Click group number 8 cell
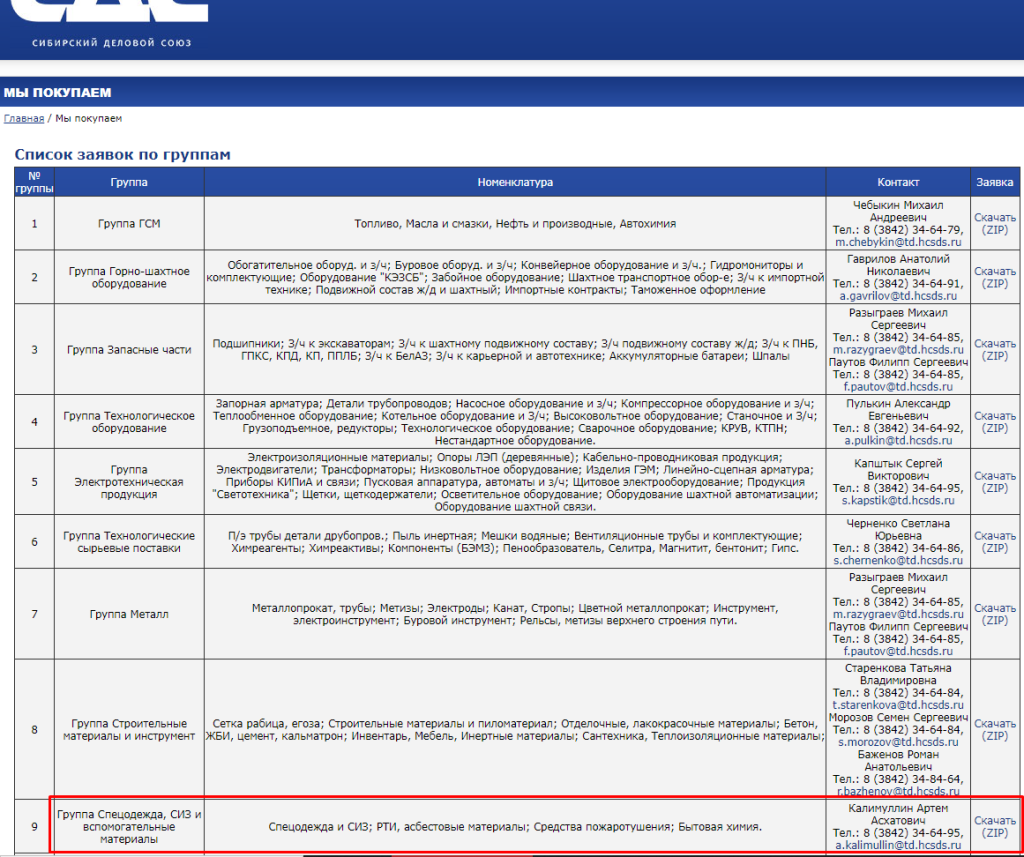1024x857 pixels. (35, 730)
